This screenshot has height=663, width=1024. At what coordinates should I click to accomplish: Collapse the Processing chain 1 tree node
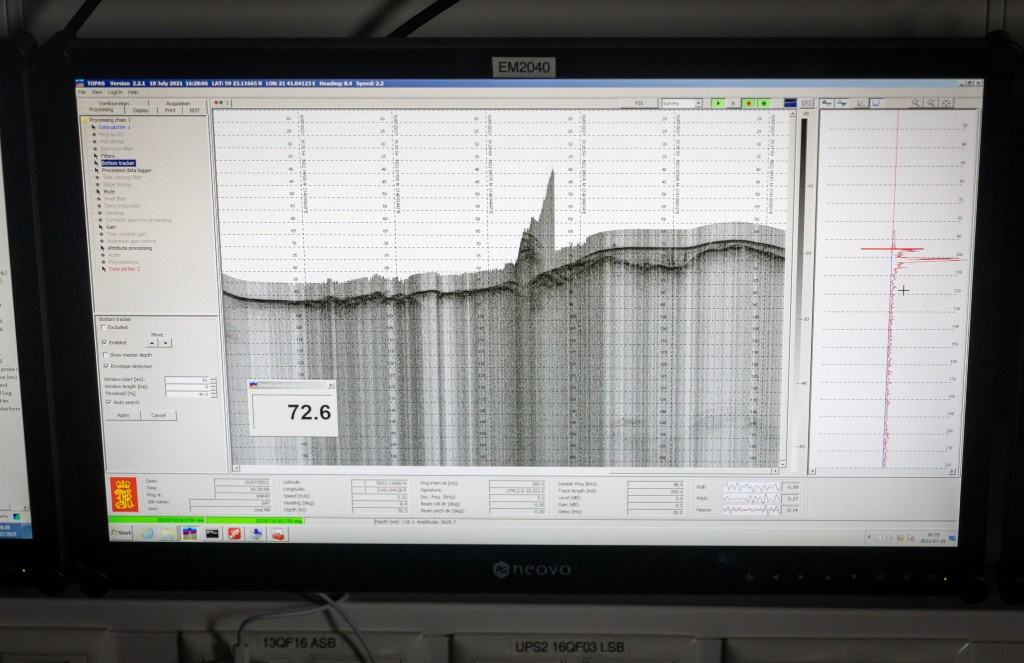(x=84, y=120)
